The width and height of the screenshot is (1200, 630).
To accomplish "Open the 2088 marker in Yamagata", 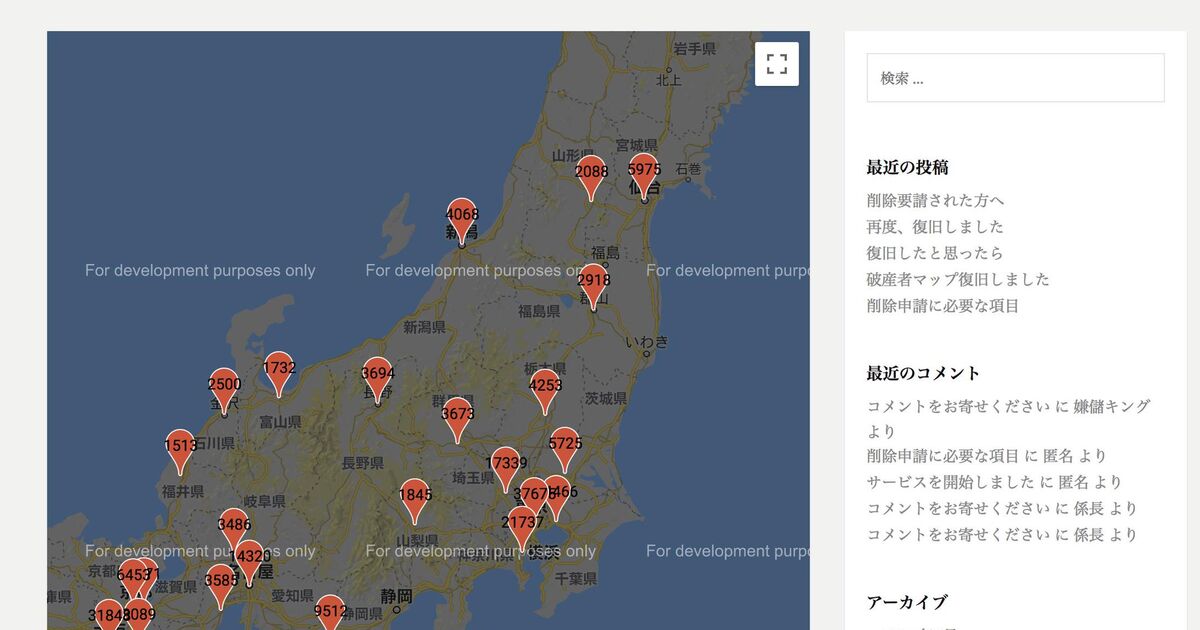I will 591,176.
